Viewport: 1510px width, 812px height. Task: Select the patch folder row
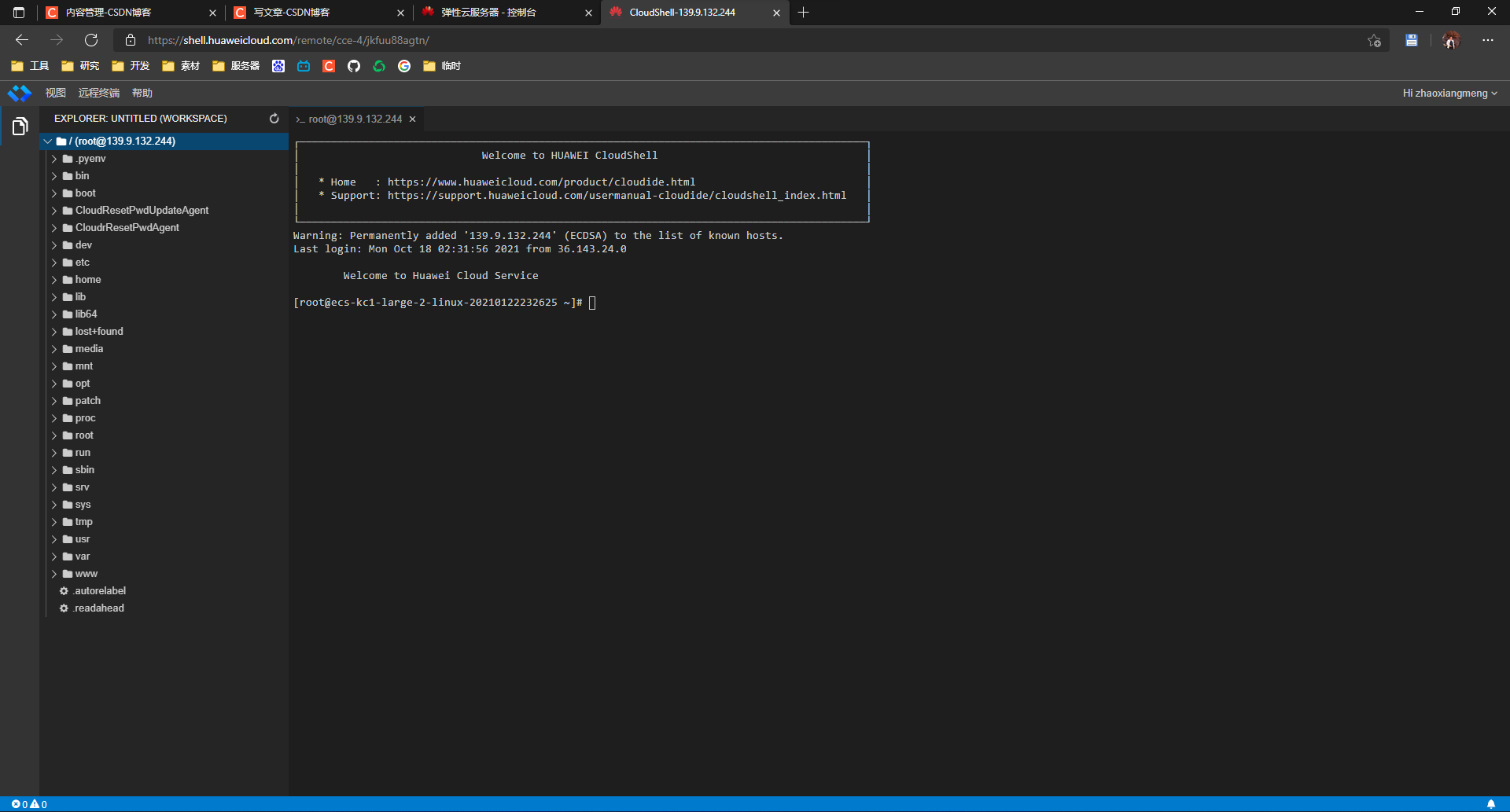[x=164, y=401]
